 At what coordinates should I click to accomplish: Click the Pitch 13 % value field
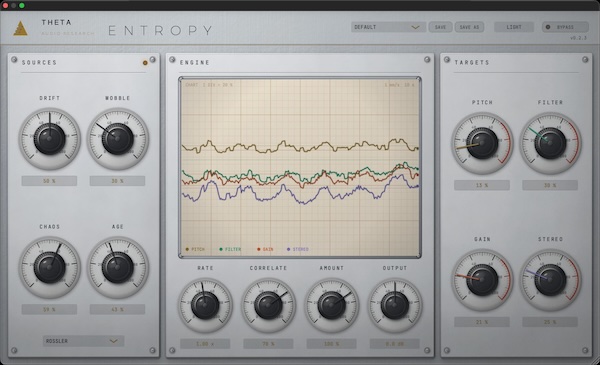click(x=482, y=186)
